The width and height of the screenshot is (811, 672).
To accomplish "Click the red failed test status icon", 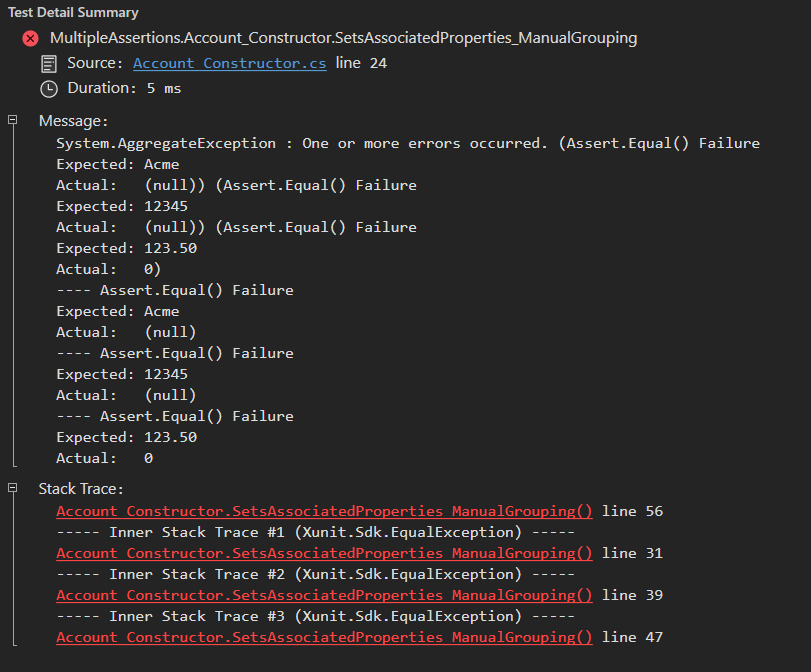I will tap(31, 38).
